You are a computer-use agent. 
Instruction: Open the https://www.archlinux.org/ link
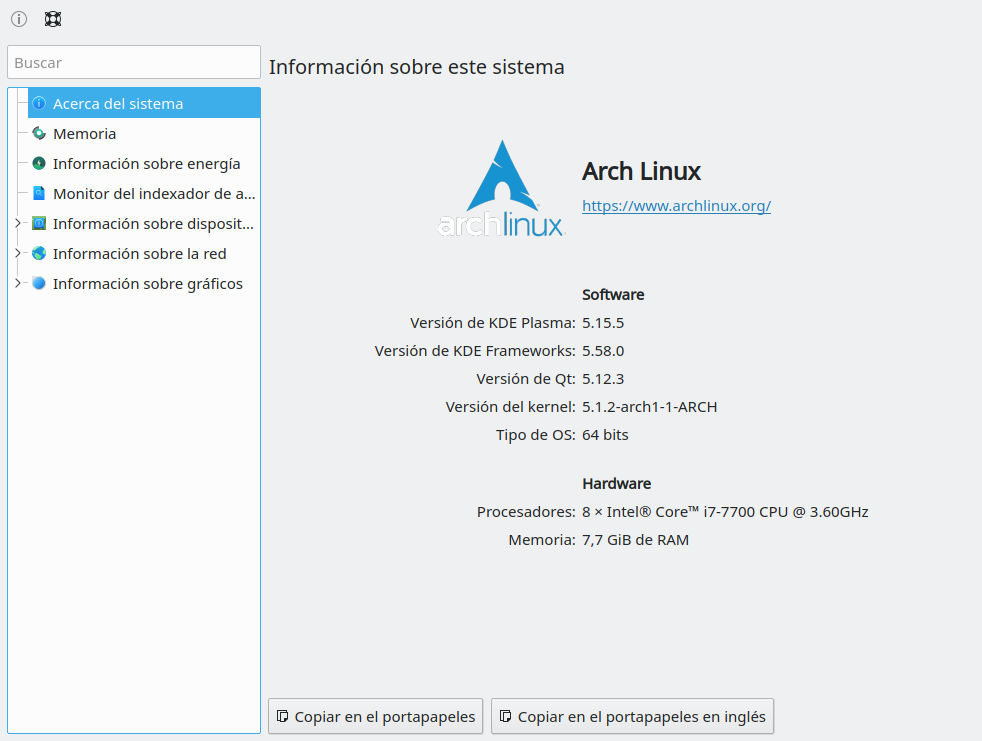676,206
